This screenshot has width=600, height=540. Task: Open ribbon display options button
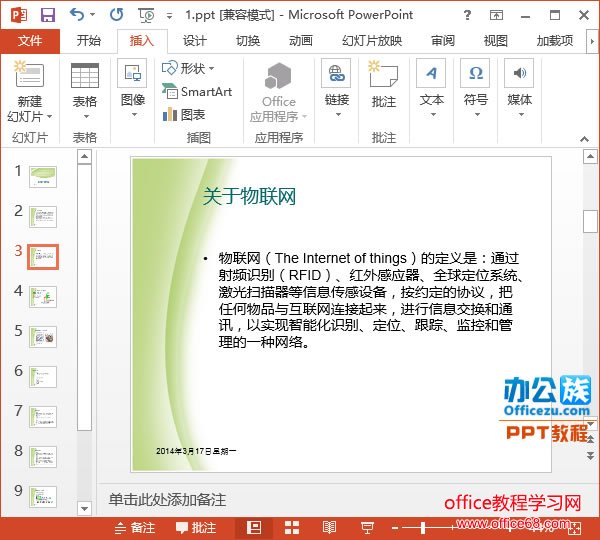[x=496, y=15]
